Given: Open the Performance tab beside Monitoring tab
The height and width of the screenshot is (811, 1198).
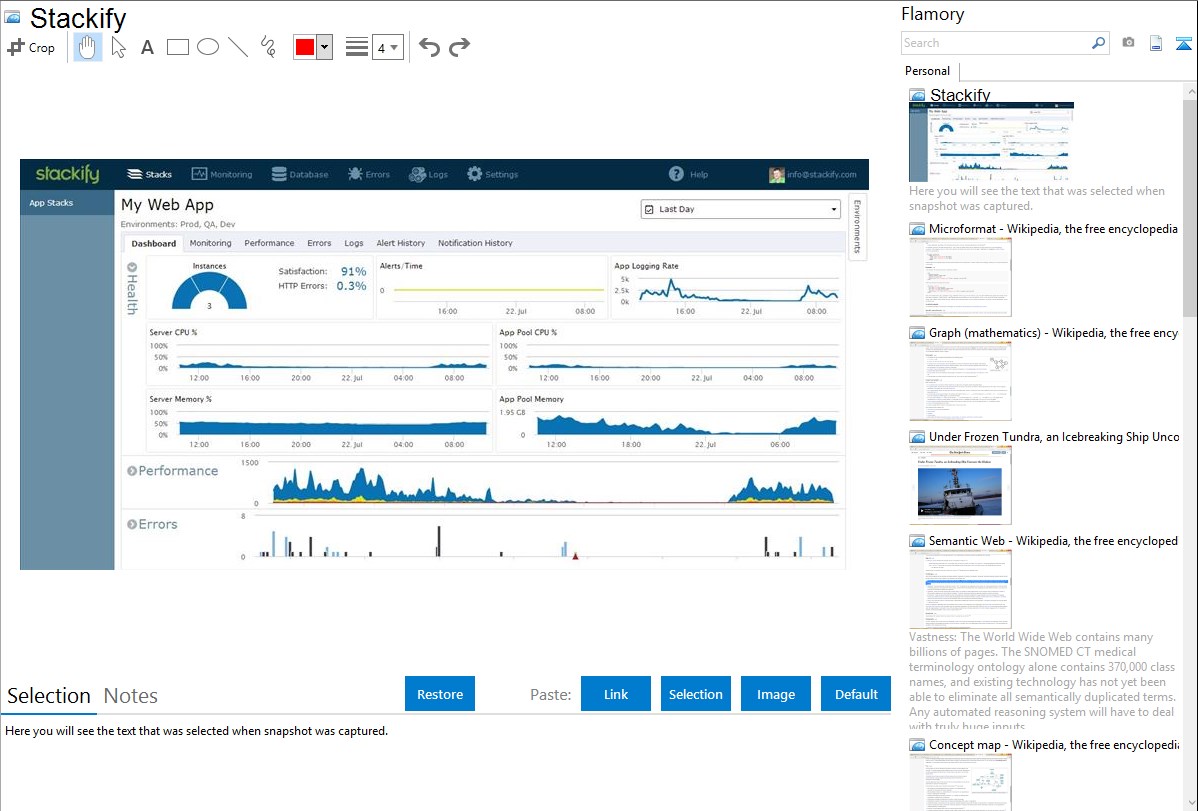Looking at the screenshot, I should point(269,243).
